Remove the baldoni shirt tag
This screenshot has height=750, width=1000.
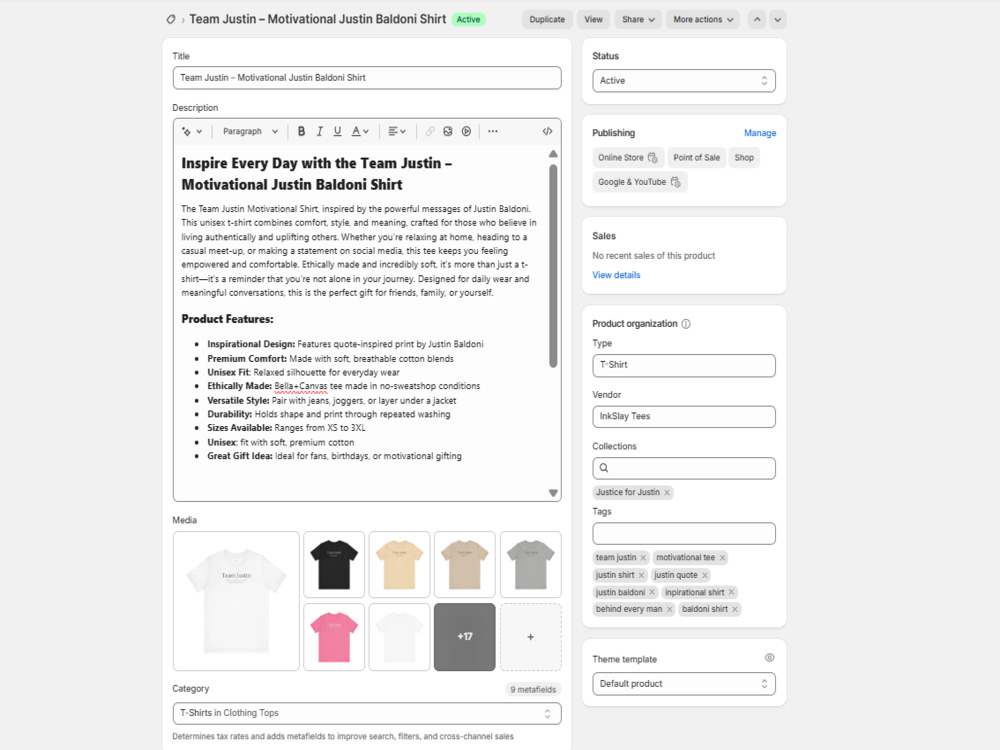735,610
